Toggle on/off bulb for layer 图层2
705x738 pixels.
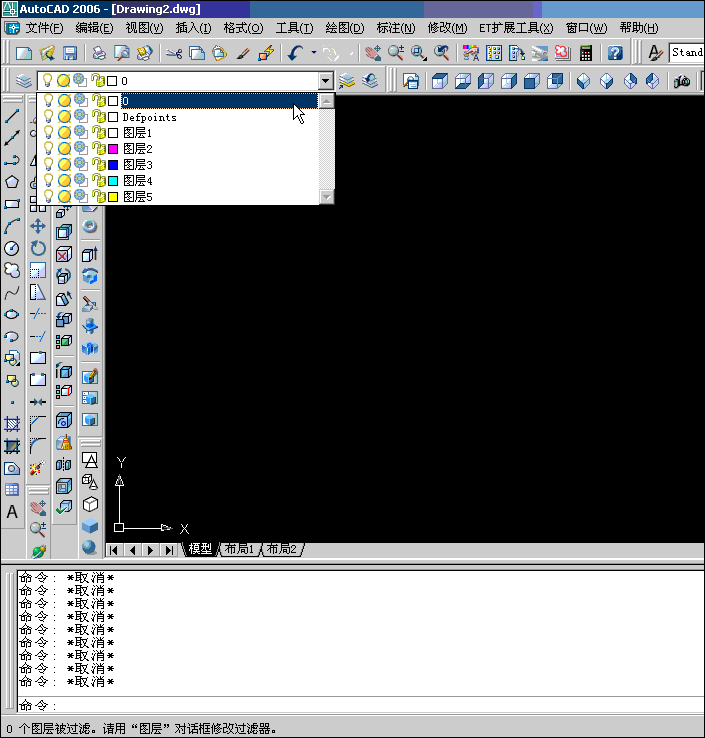click(x=48, y=149)
